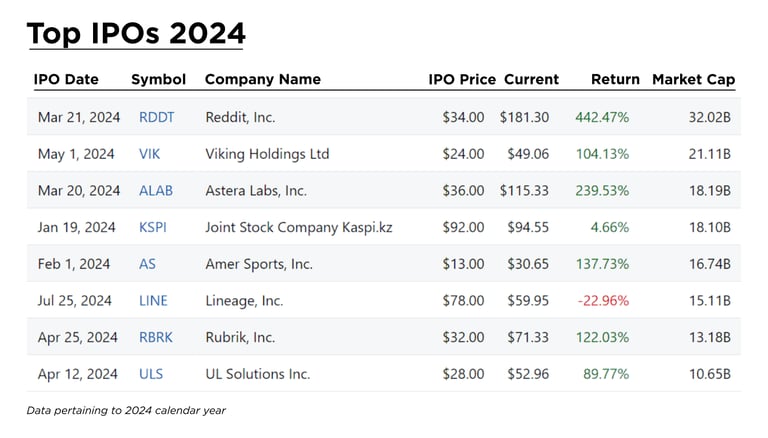Click the Top IPOs 2024 title
The height and width of the screenshot is (438, 768).
pos(136,33)
